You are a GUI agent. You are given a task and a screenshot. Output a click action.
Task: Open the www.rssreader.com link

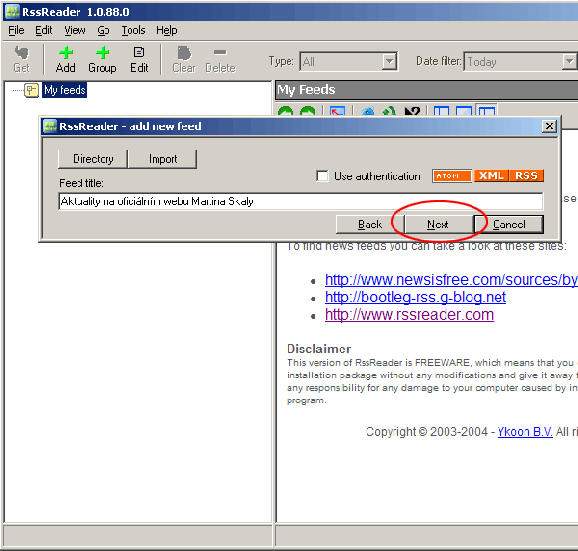point(409,314)
